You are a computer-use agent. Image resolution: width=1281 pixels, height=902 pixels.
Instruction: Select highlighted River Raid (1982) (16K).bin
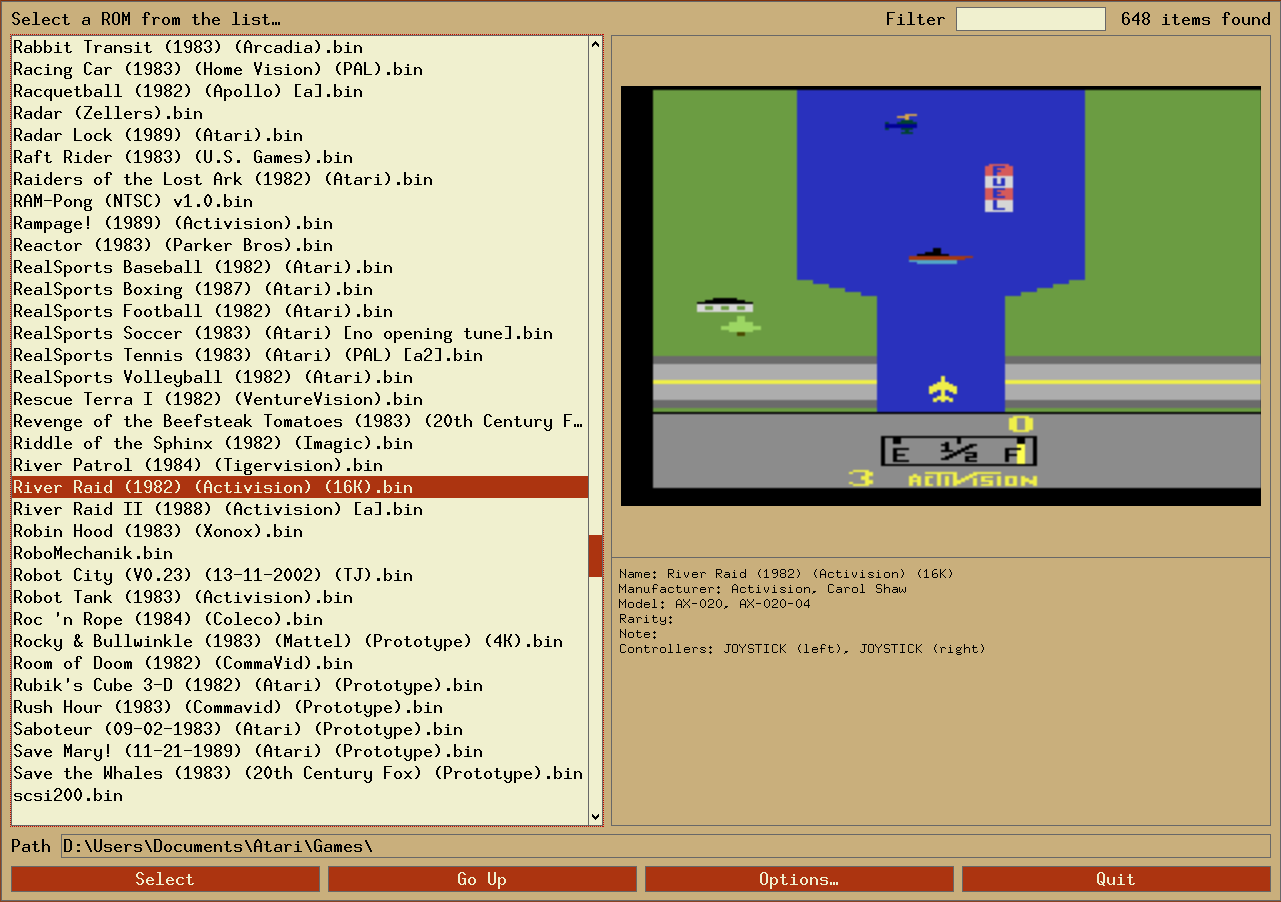(x=300, y=487)
